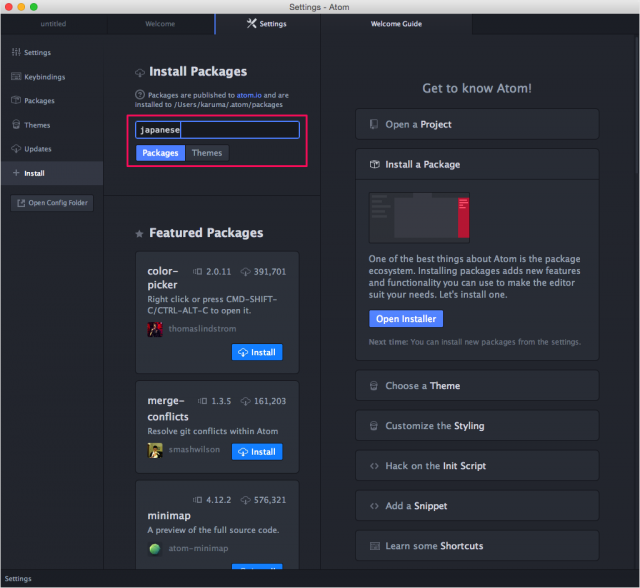Expand the Customize the Styling section

(477, 426)
